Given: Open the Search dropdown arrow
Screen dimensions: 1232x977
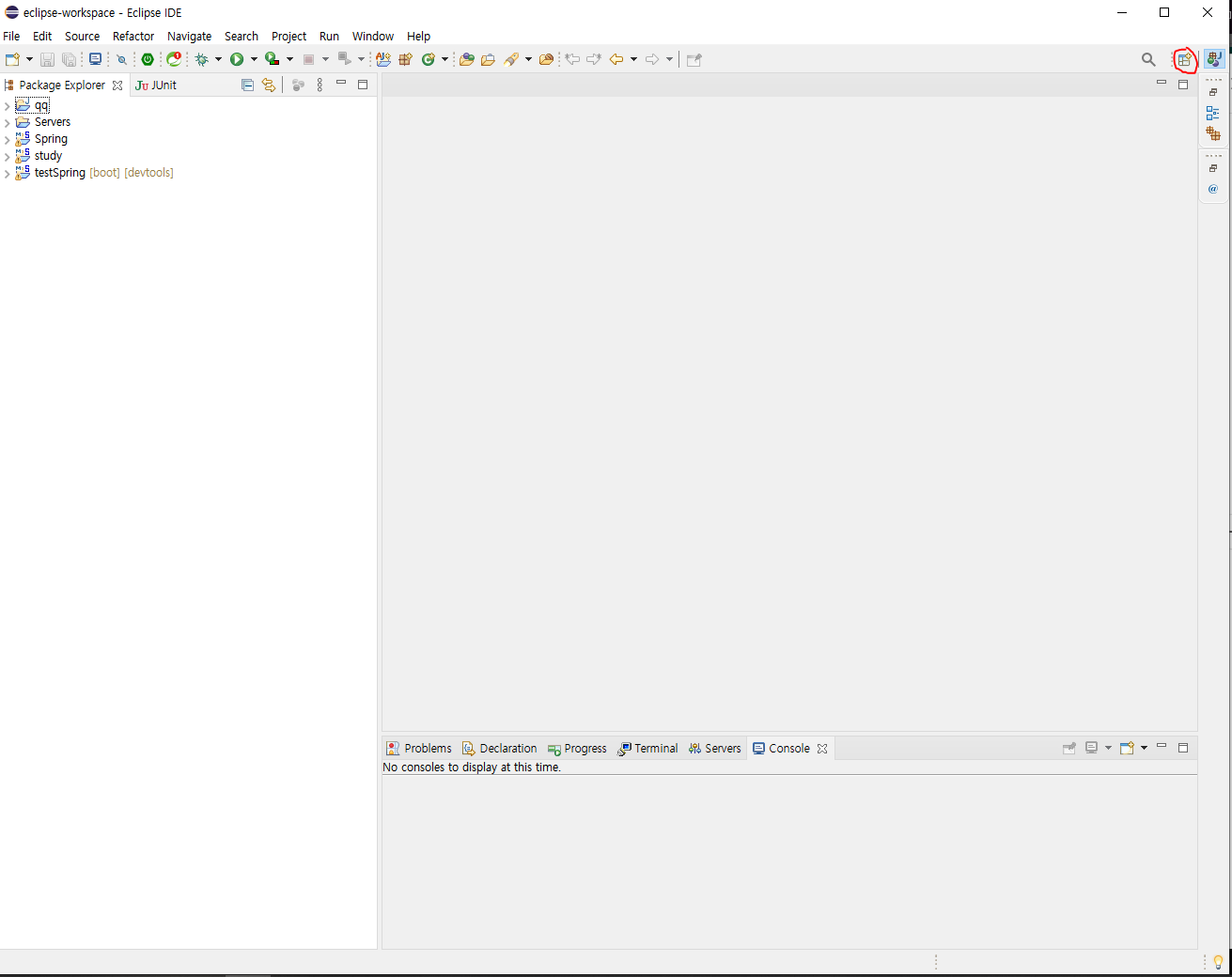Looking at the screenshot, I should point(528,59).
